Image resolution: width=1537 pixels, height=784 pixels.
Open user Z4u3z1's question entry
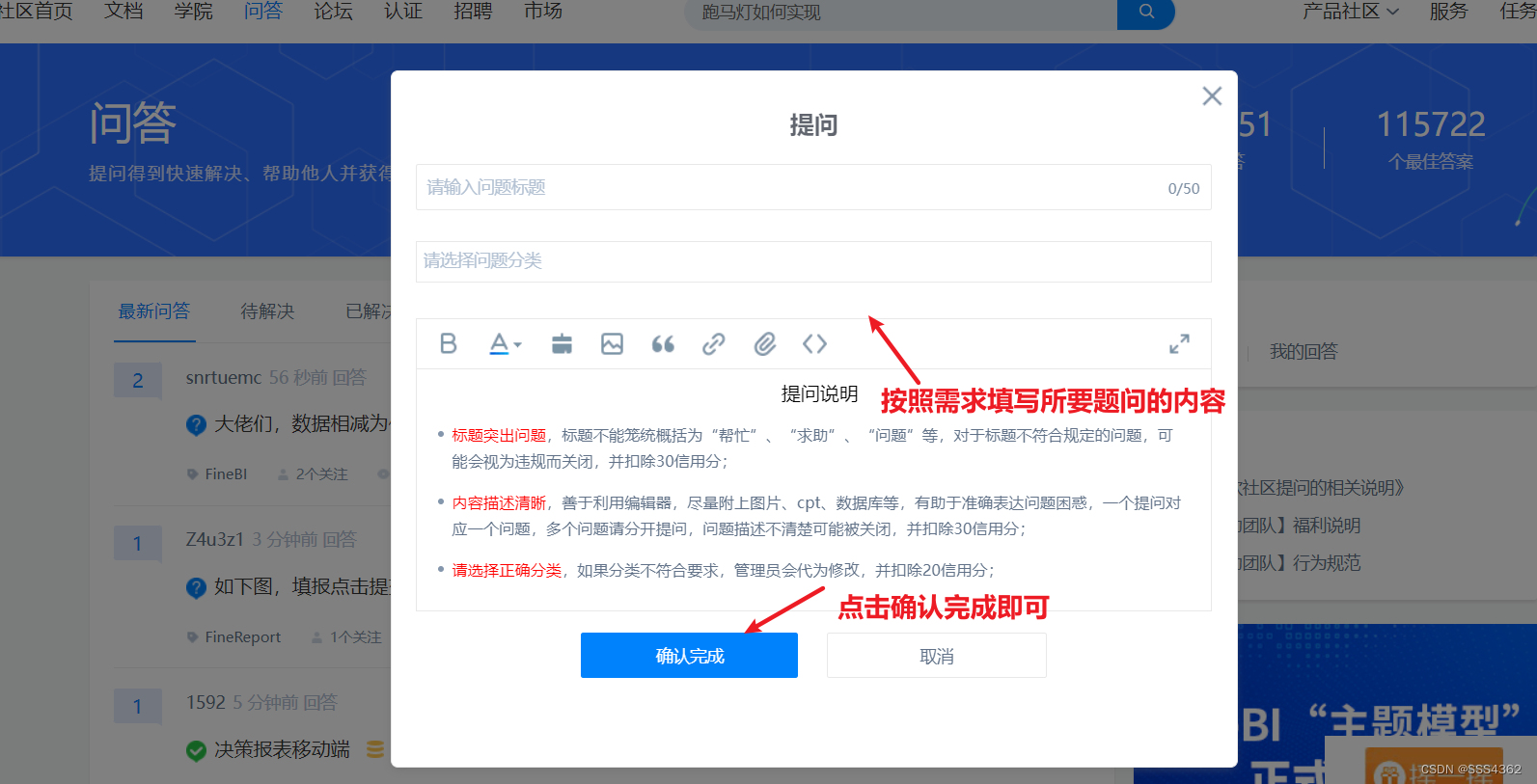click(x=214, y=539)
